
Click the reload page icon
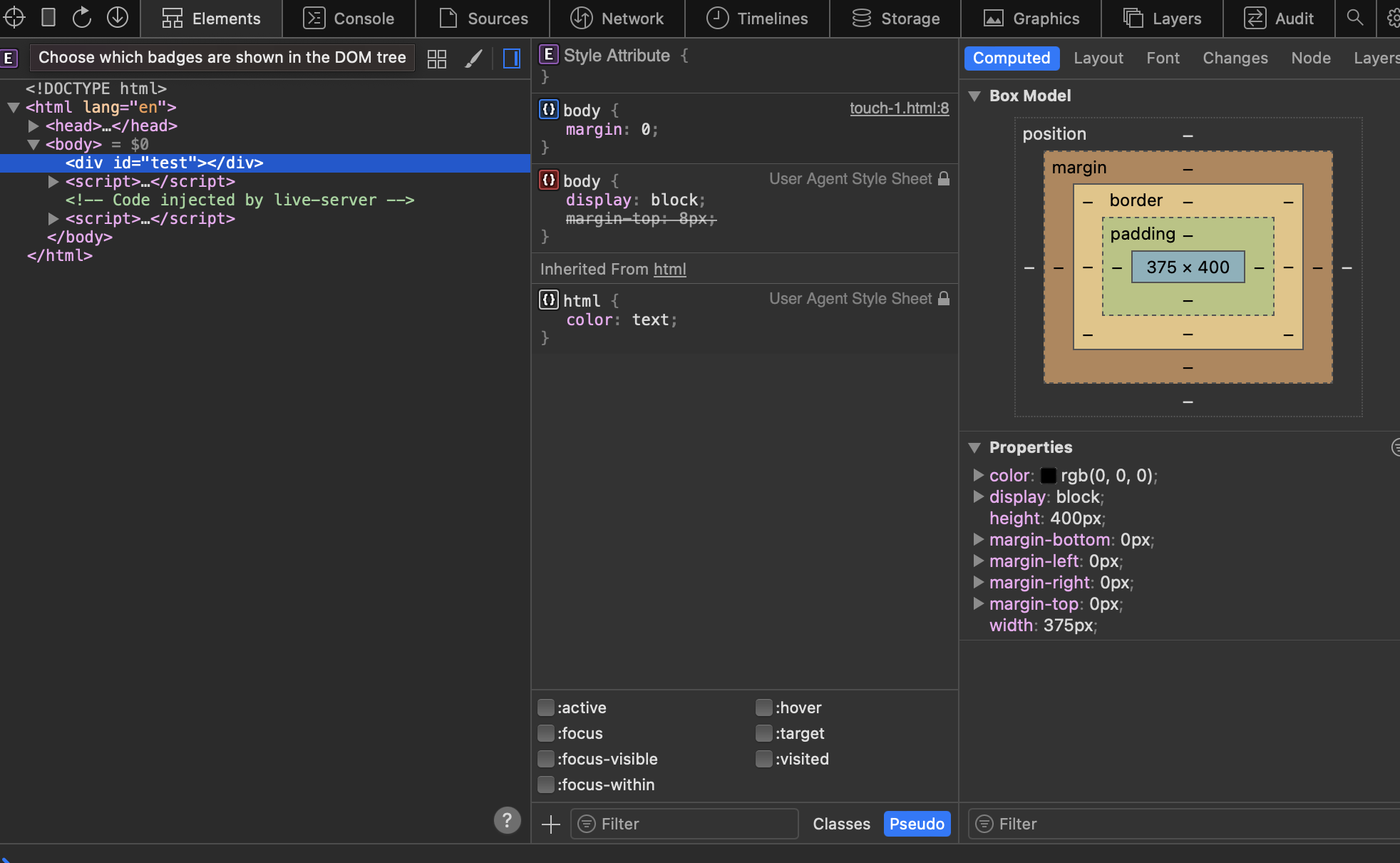(x=82, y=17)
